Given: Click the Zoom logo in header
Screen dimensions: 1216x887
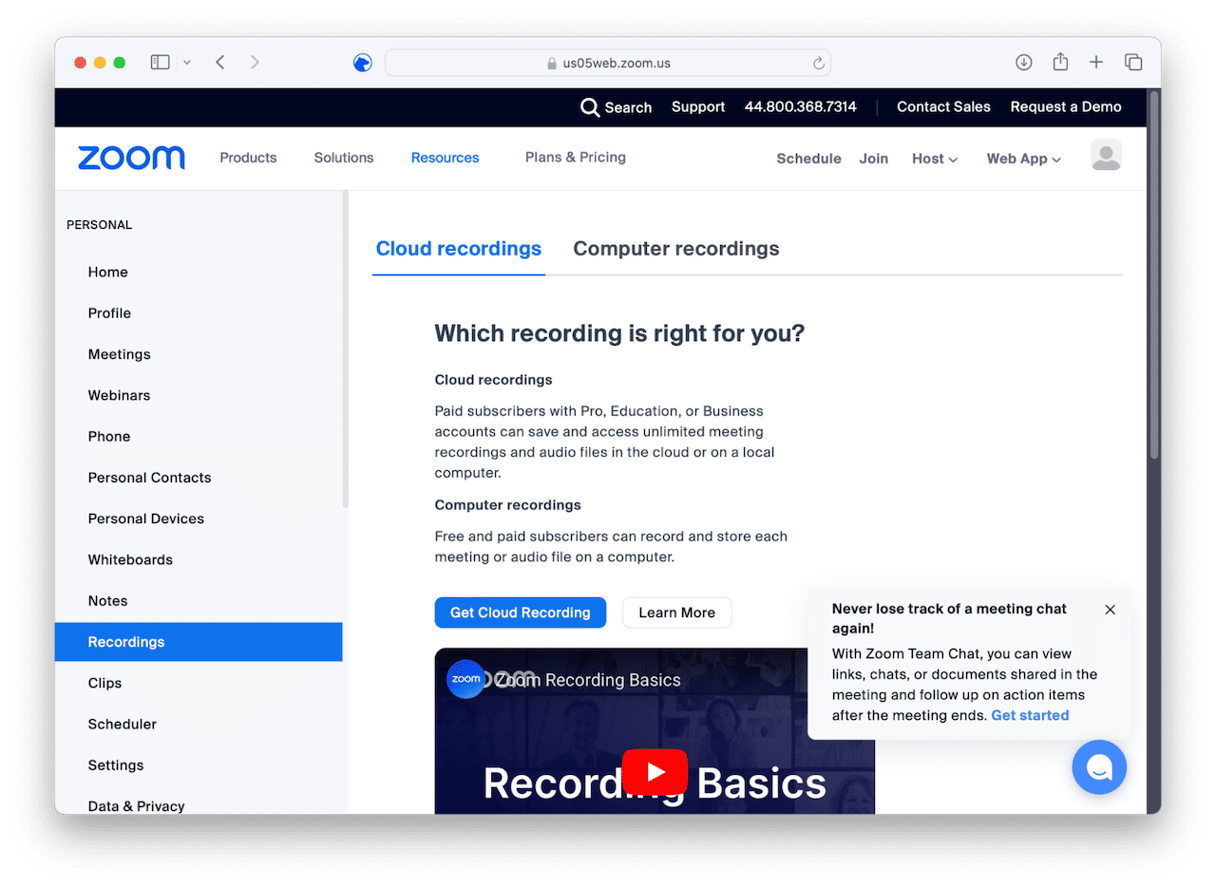Looking at the screenshot, I should pos(131,158).
